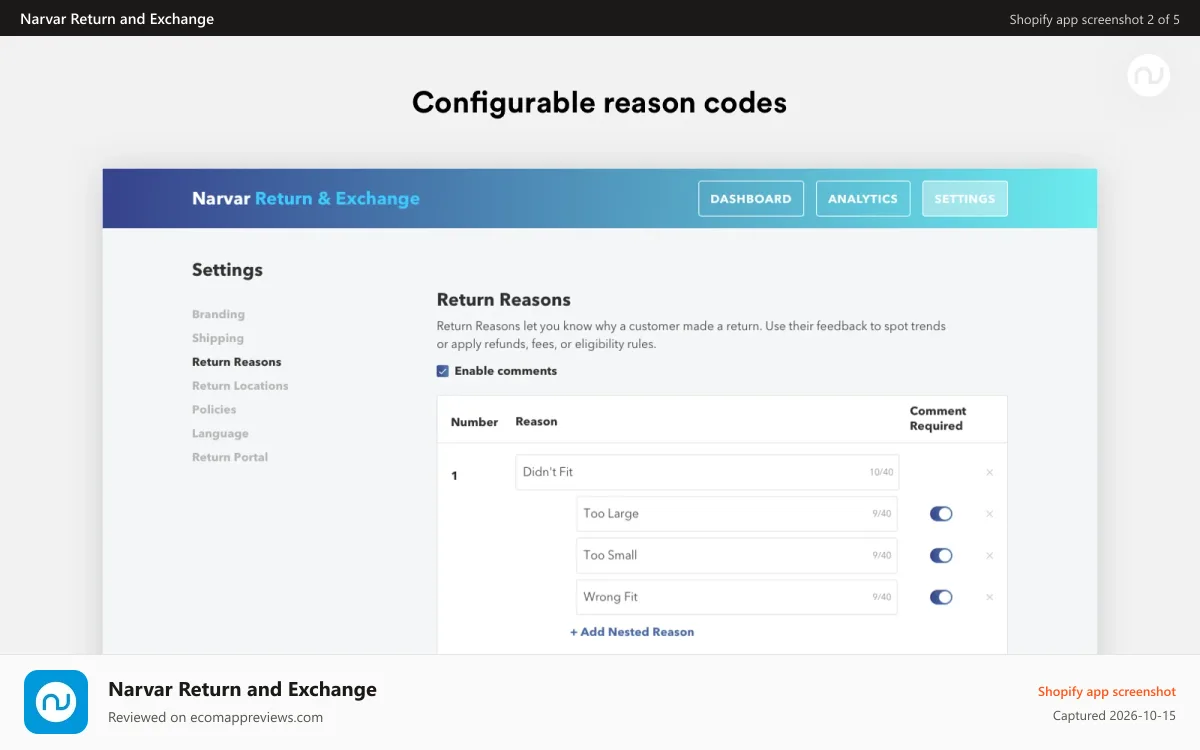Open Return Locations settings
Screen dimensions: 1200x750
point(240,386)
